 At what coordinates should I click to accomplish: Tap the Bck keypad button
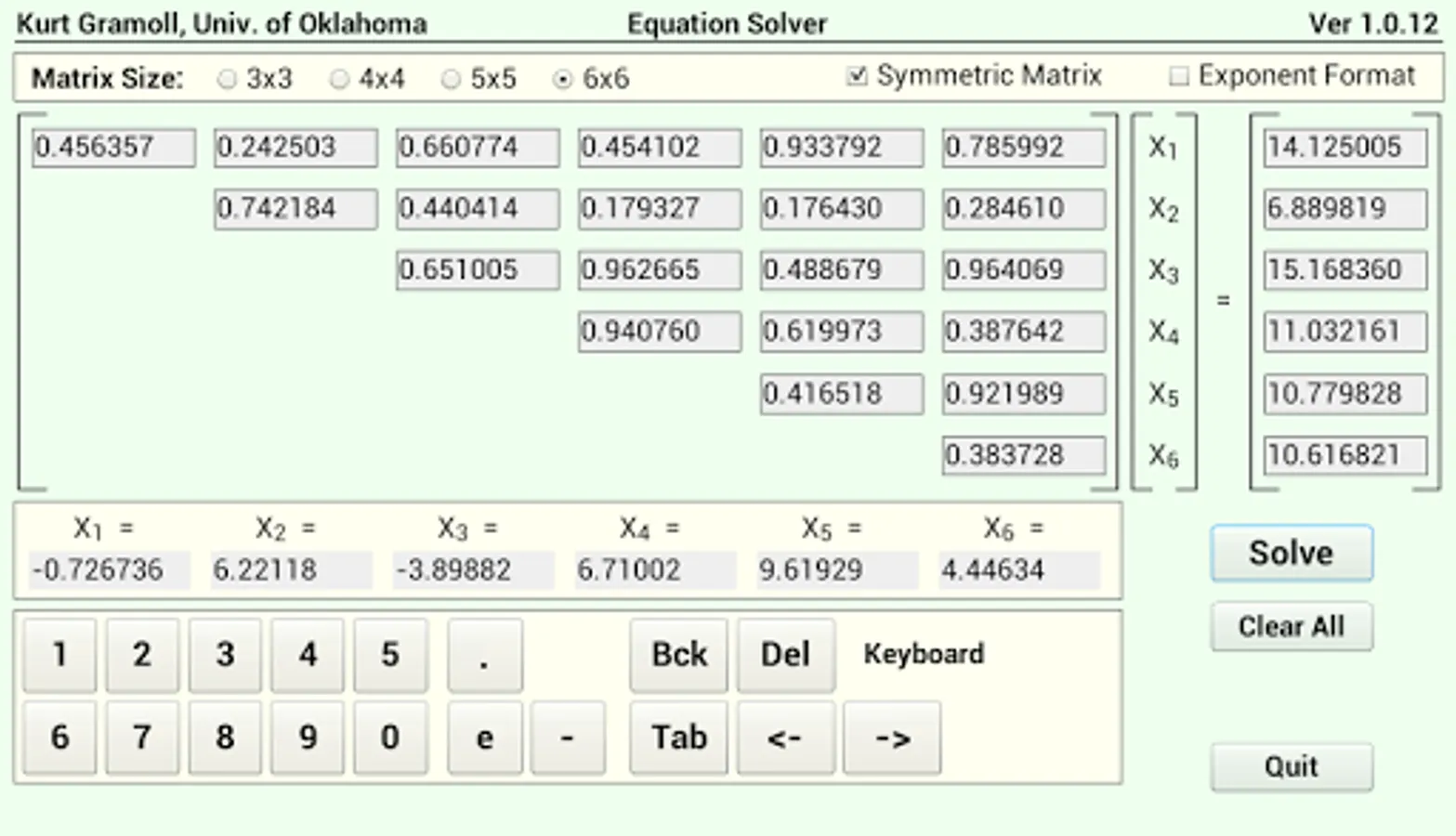tap(679, 656)
